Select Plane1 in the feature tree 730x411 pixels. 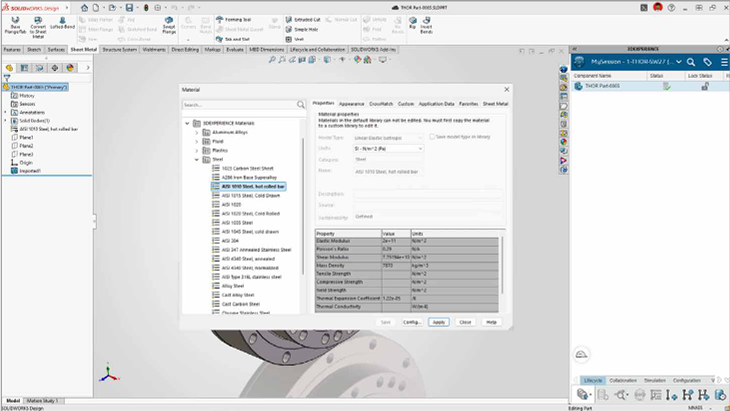click(x=26, y=137)
